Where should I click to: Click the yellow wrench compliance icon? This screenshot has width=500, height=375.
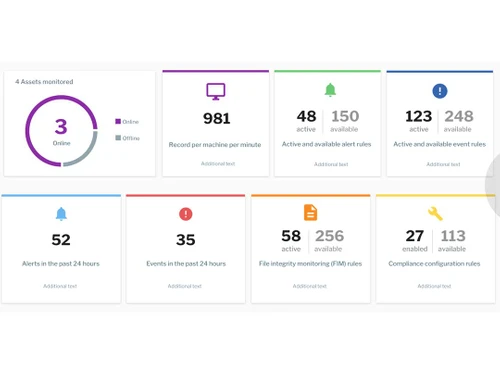(435, 213)
